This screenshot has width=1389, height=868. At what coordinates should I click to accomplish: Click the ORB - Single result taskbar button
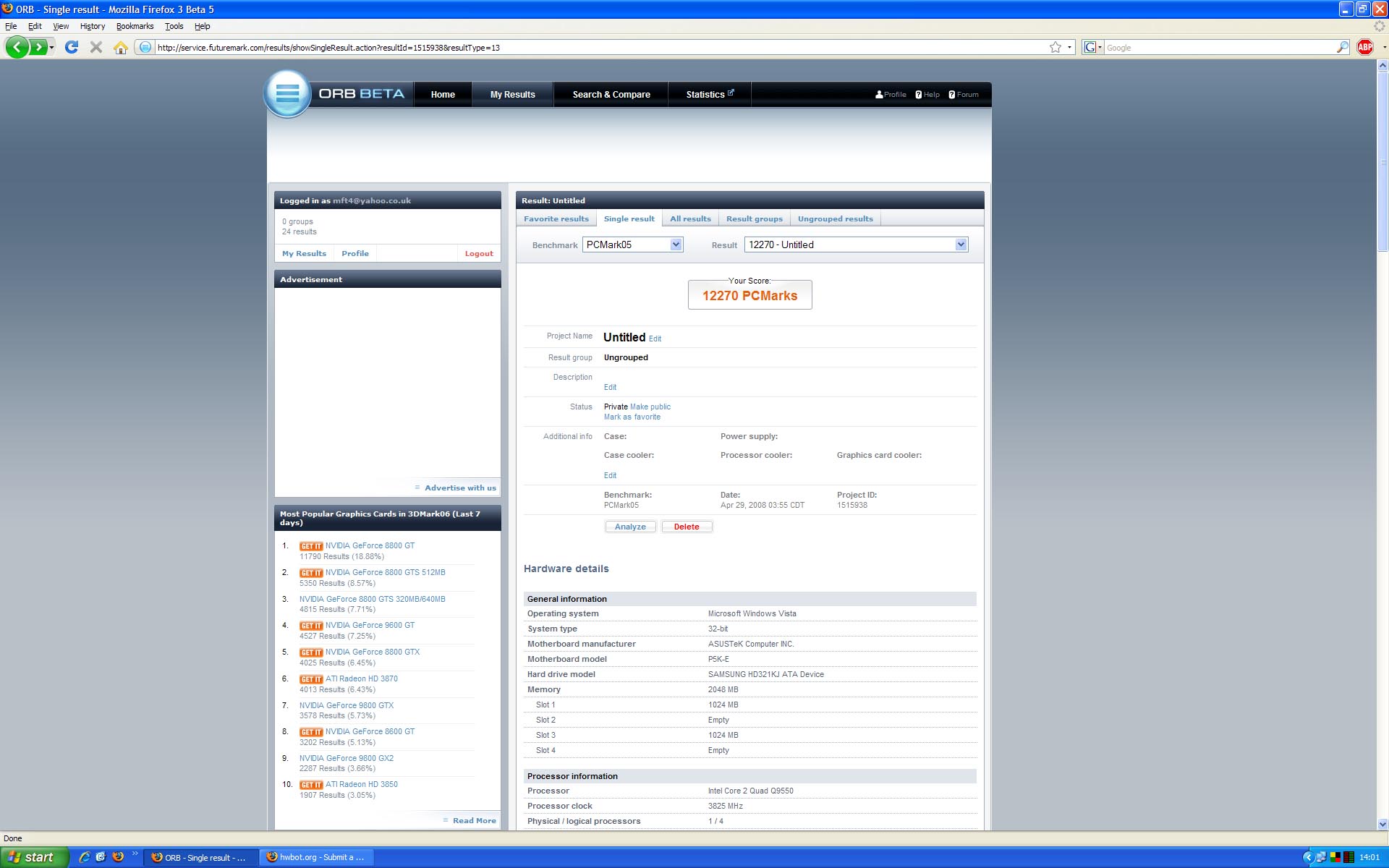pyautogui.click(x=200, y=857)
